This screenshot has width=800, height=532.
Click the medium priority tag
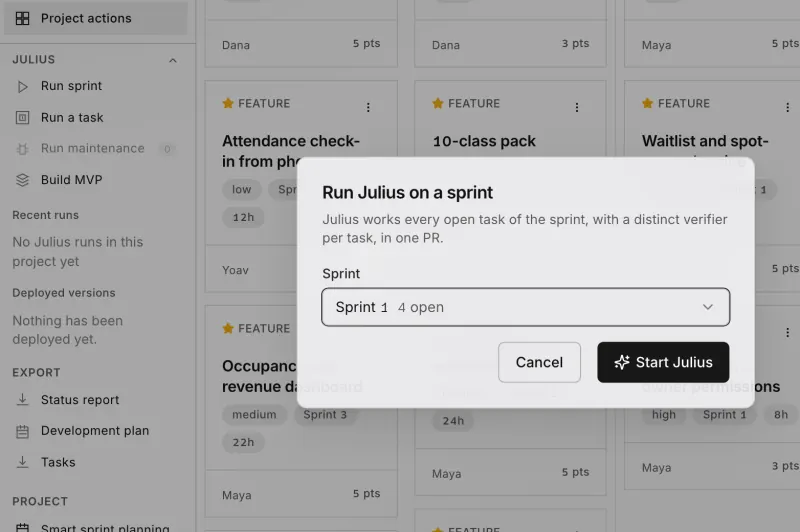[254, 415]
